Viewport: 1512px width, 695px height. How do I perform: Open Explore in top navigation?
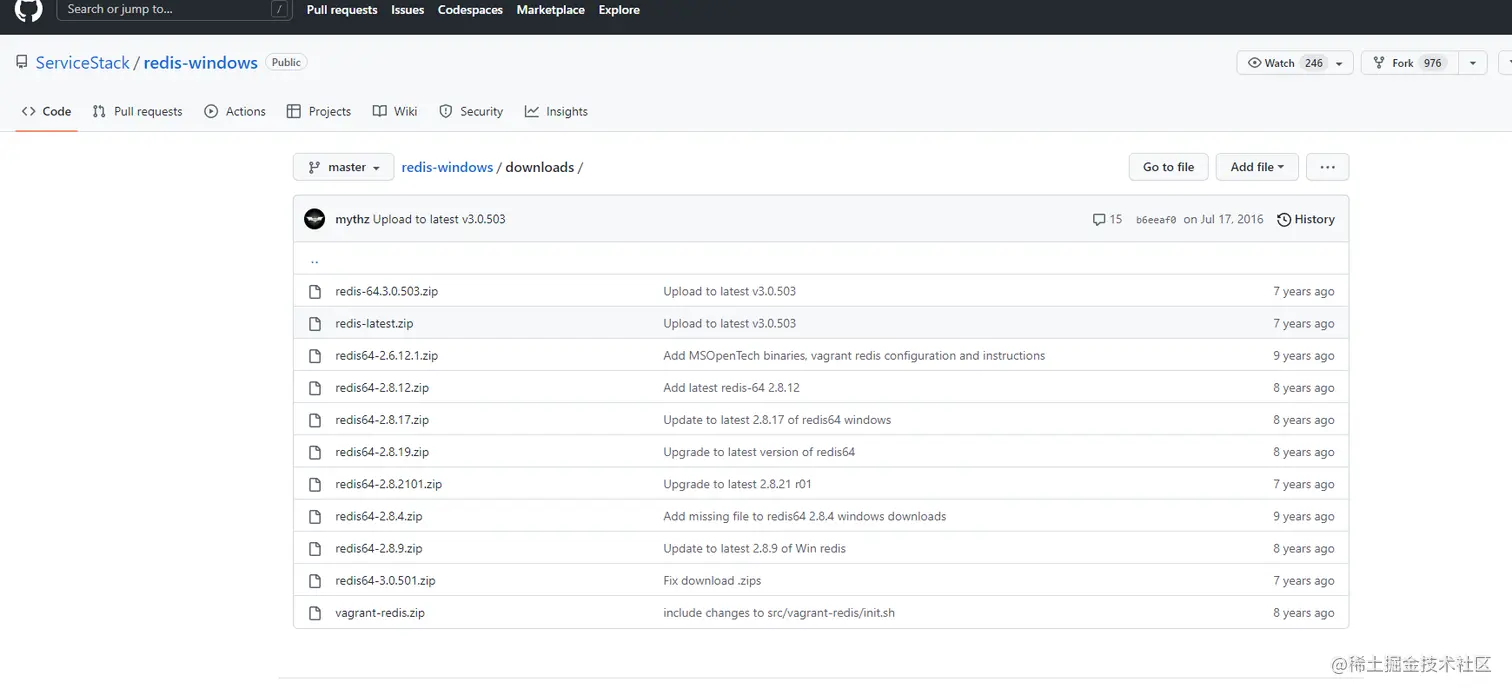point(619,10)
